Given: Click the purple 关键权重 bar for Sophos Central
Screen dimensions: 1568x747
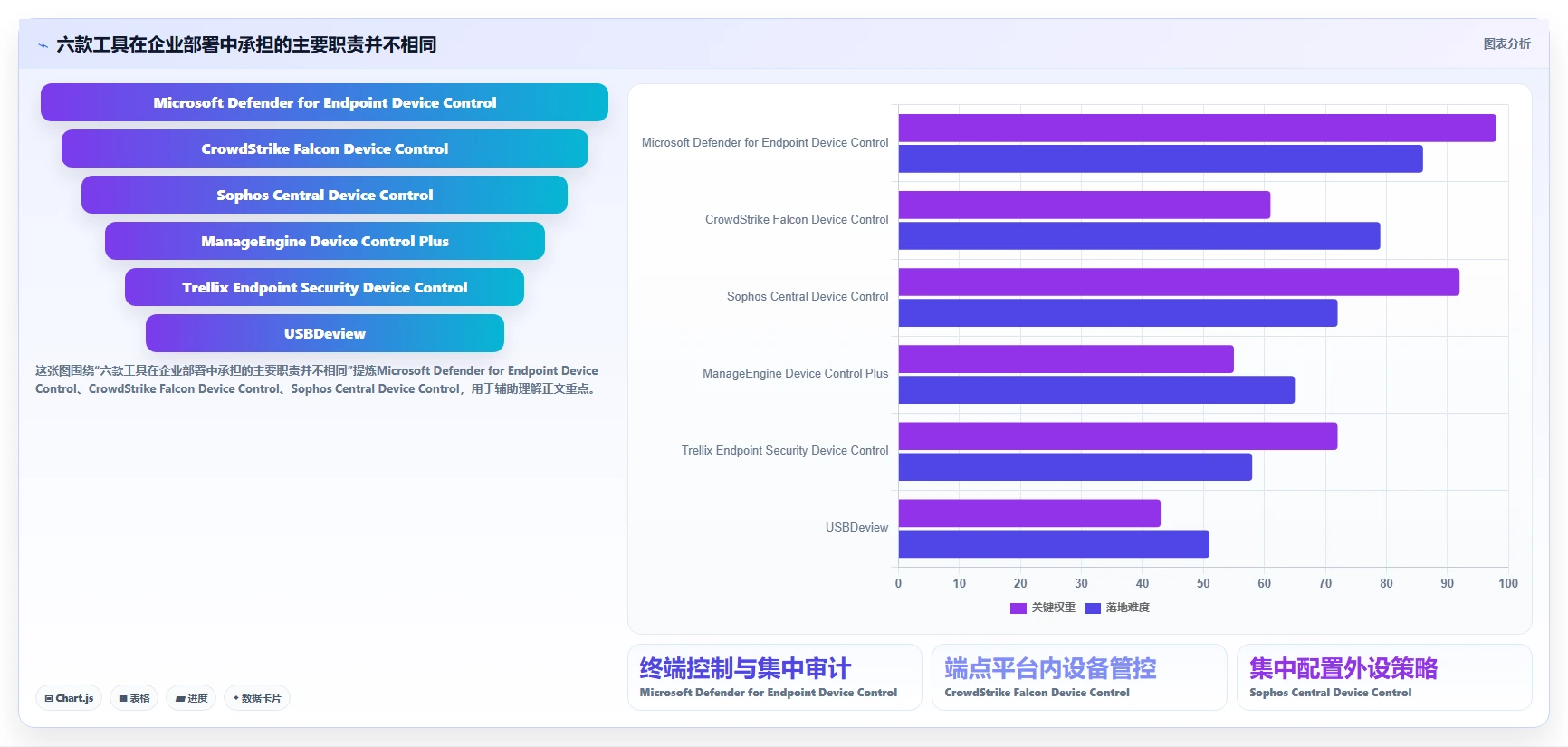Looking at the screenshot, I should click(1179, 282).
